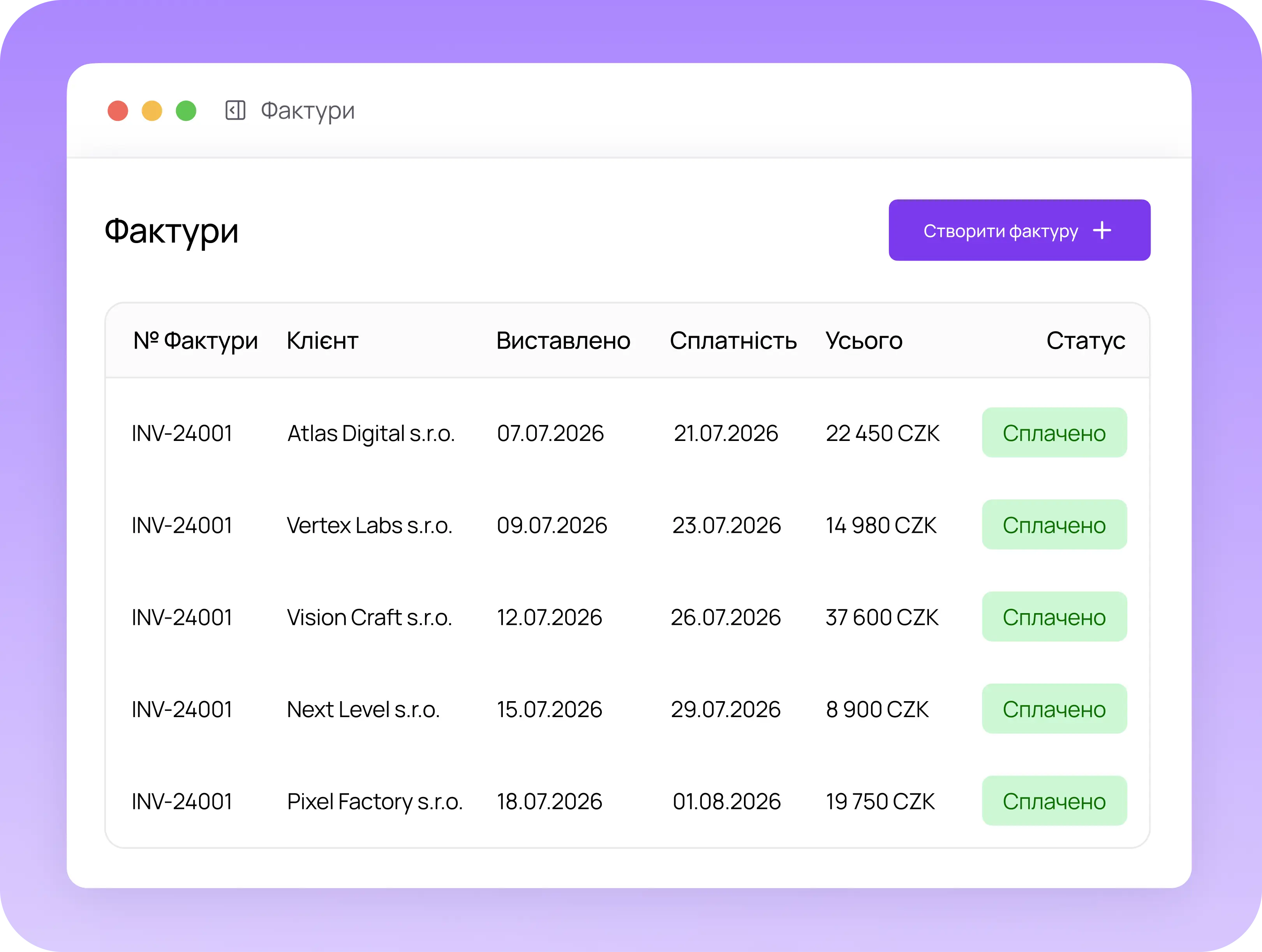Minimize window with yellow dot

pos(152,111)
